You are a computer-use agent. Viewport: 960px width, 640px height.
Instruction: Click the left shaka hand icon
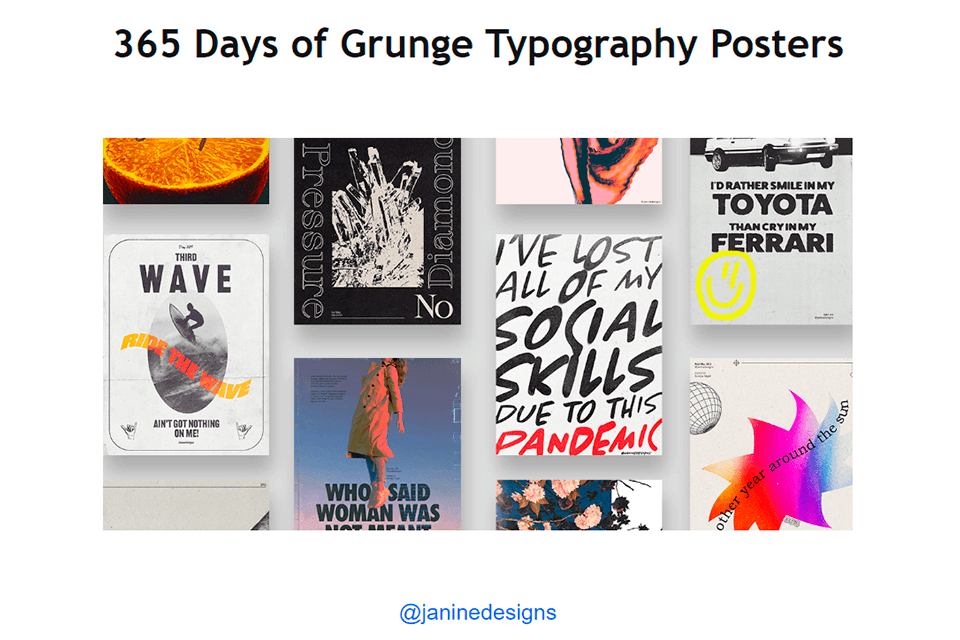click(129, 431)
